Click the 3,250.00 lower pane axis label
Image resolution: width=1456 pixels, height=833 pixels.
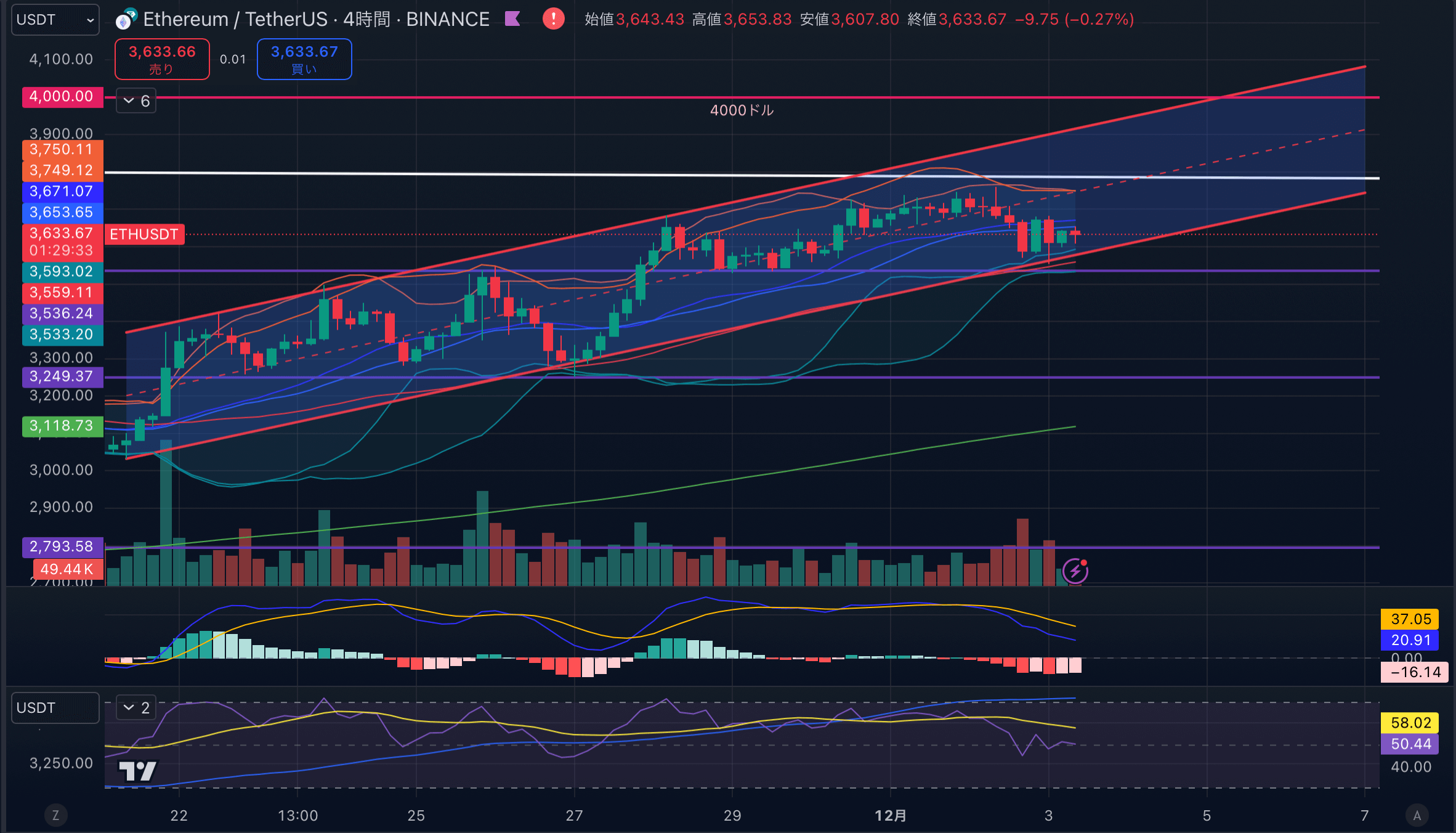(62, 763)
